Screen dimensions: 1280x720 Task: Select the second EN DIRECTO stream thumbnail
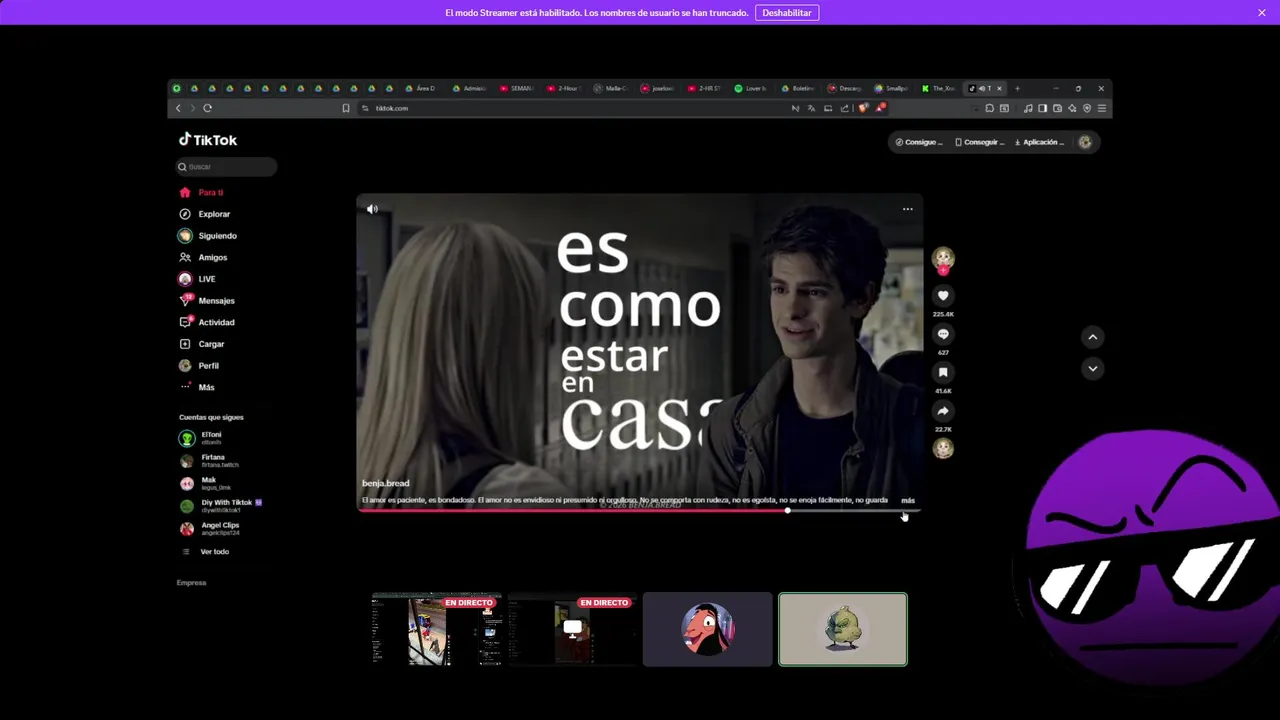point(572,629)
